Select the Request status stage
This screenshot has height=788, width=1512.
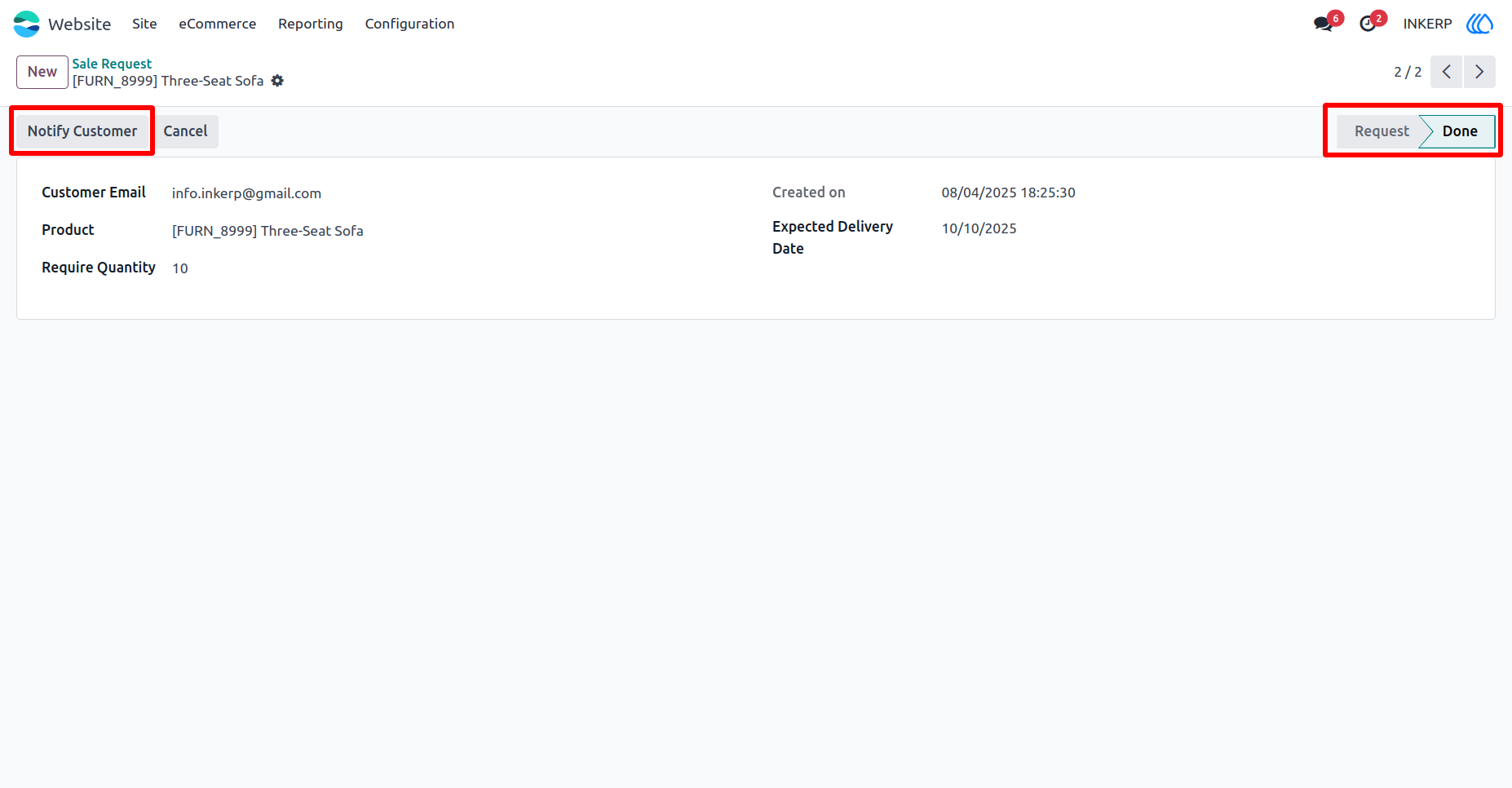(1381, 131)
